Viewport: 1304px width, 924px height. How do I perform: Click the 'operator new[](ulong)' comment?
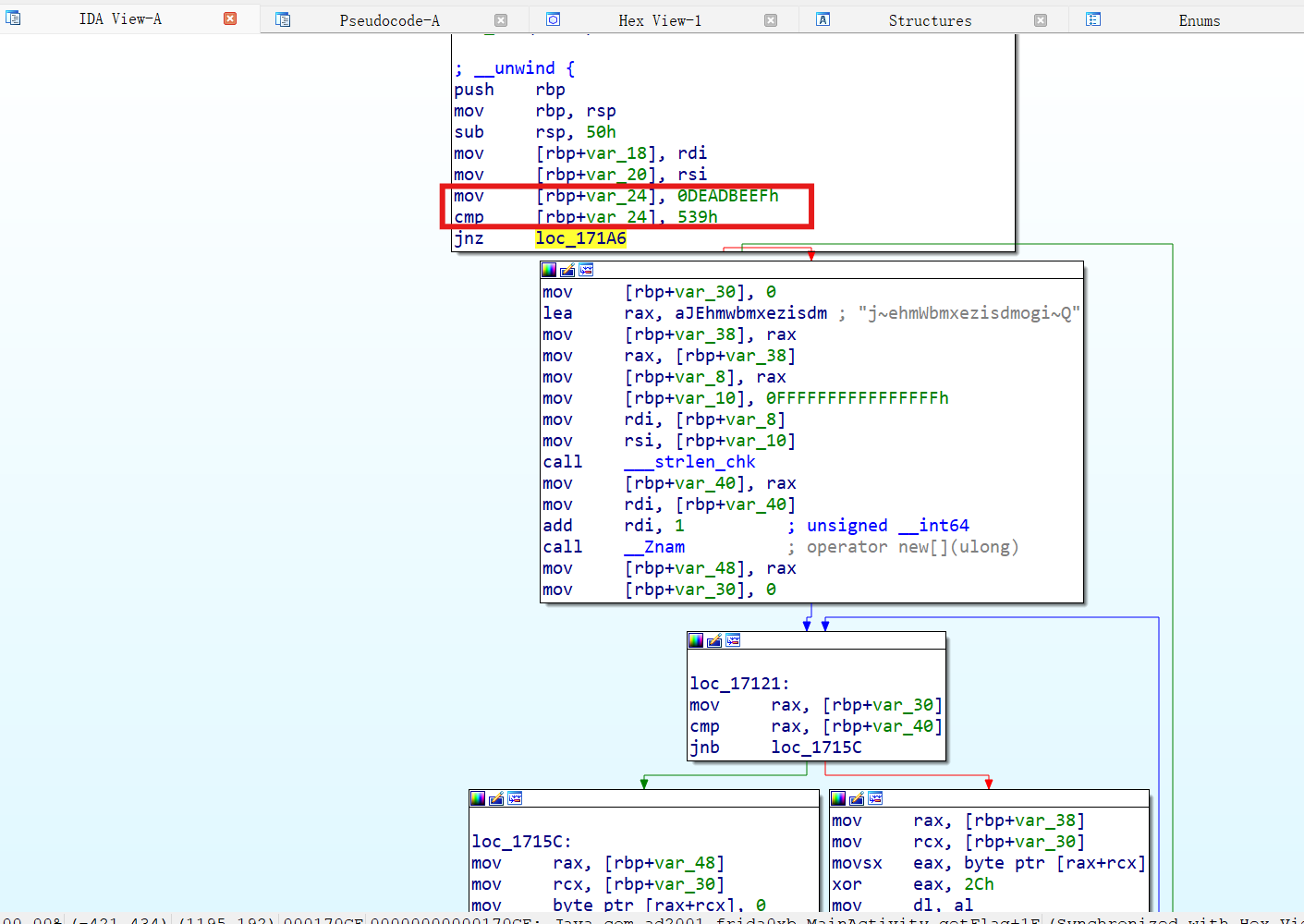tap(912, 547)
